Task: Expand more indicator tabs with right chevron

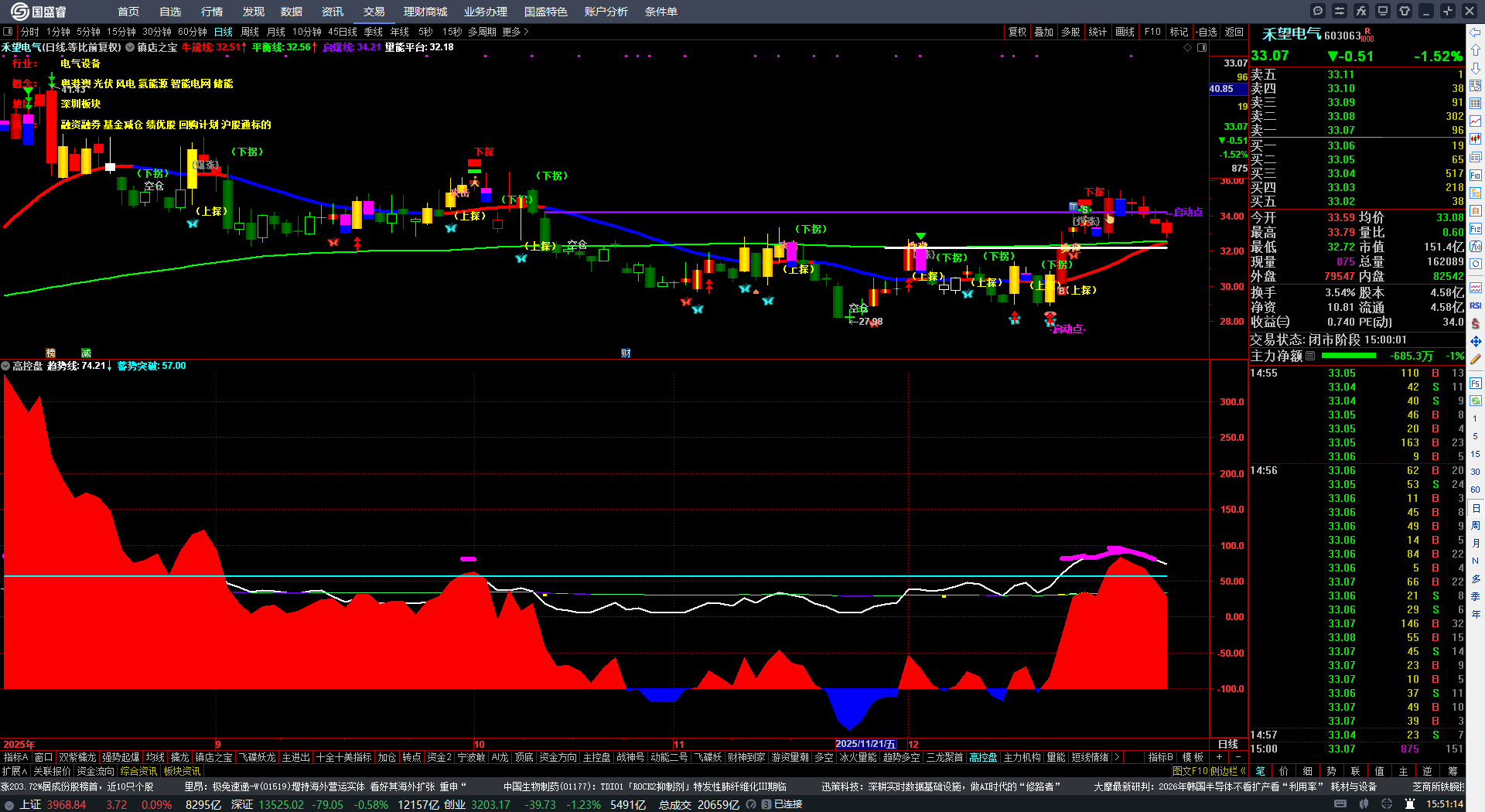Action: [x=1117, y=758]
